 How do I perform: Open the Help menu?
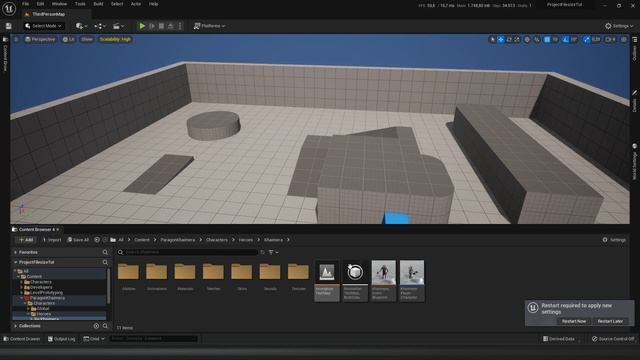(x=153, y=4)
